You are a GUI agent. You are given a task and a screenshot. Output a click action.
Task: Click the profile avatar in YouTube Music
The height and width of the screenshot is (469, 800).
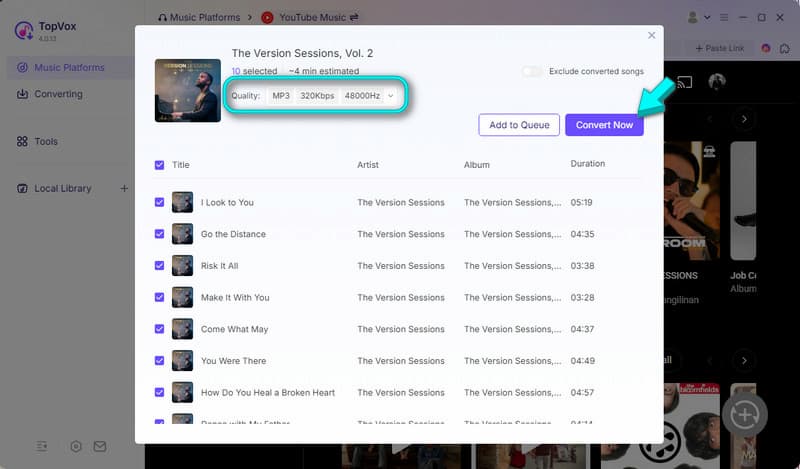coord(717,82)
